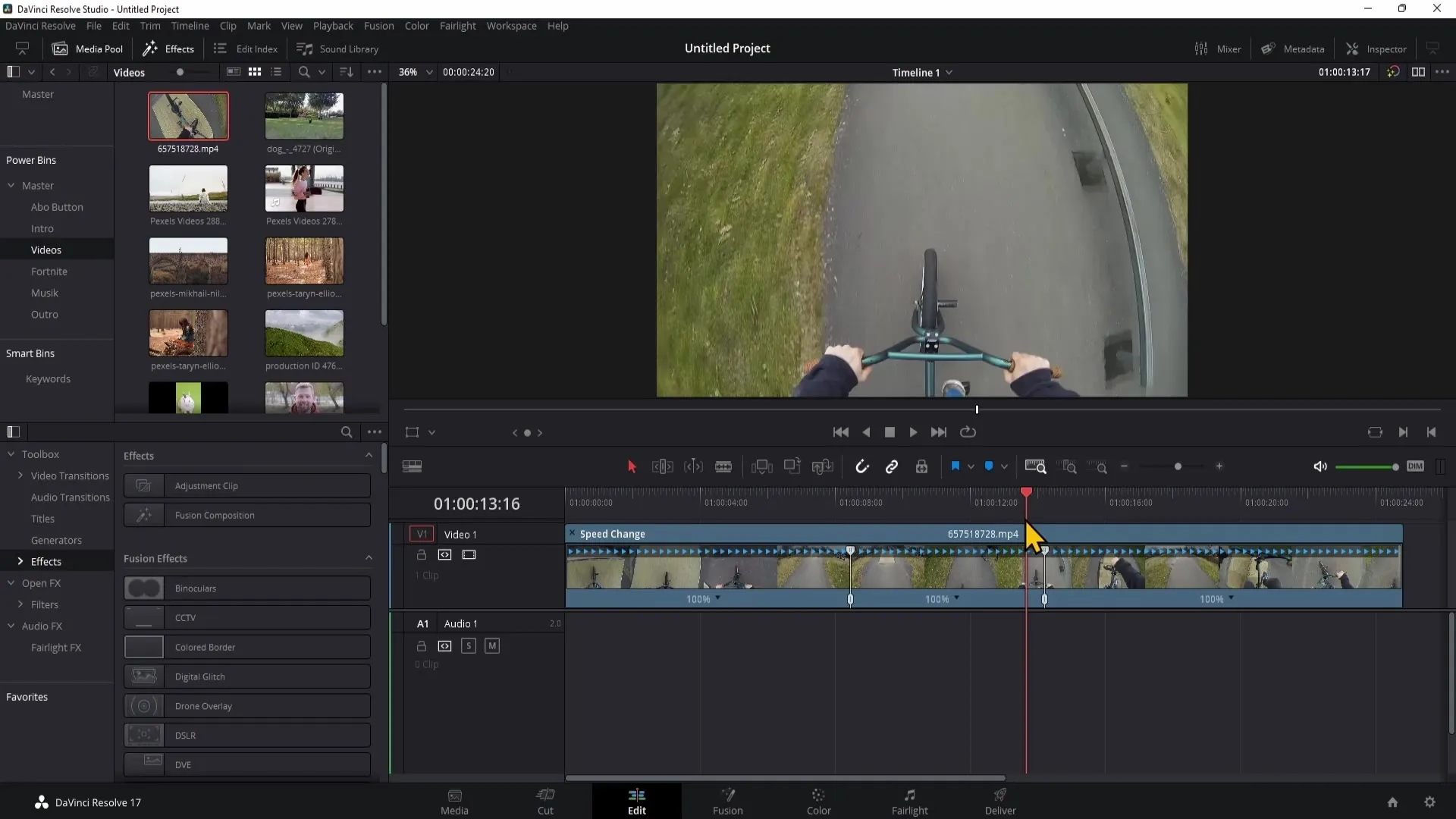Viewport: 1456px width, 819px height.
Task: Click the Razor/Blade edit tool icon
Action: (x=723, y=467)
